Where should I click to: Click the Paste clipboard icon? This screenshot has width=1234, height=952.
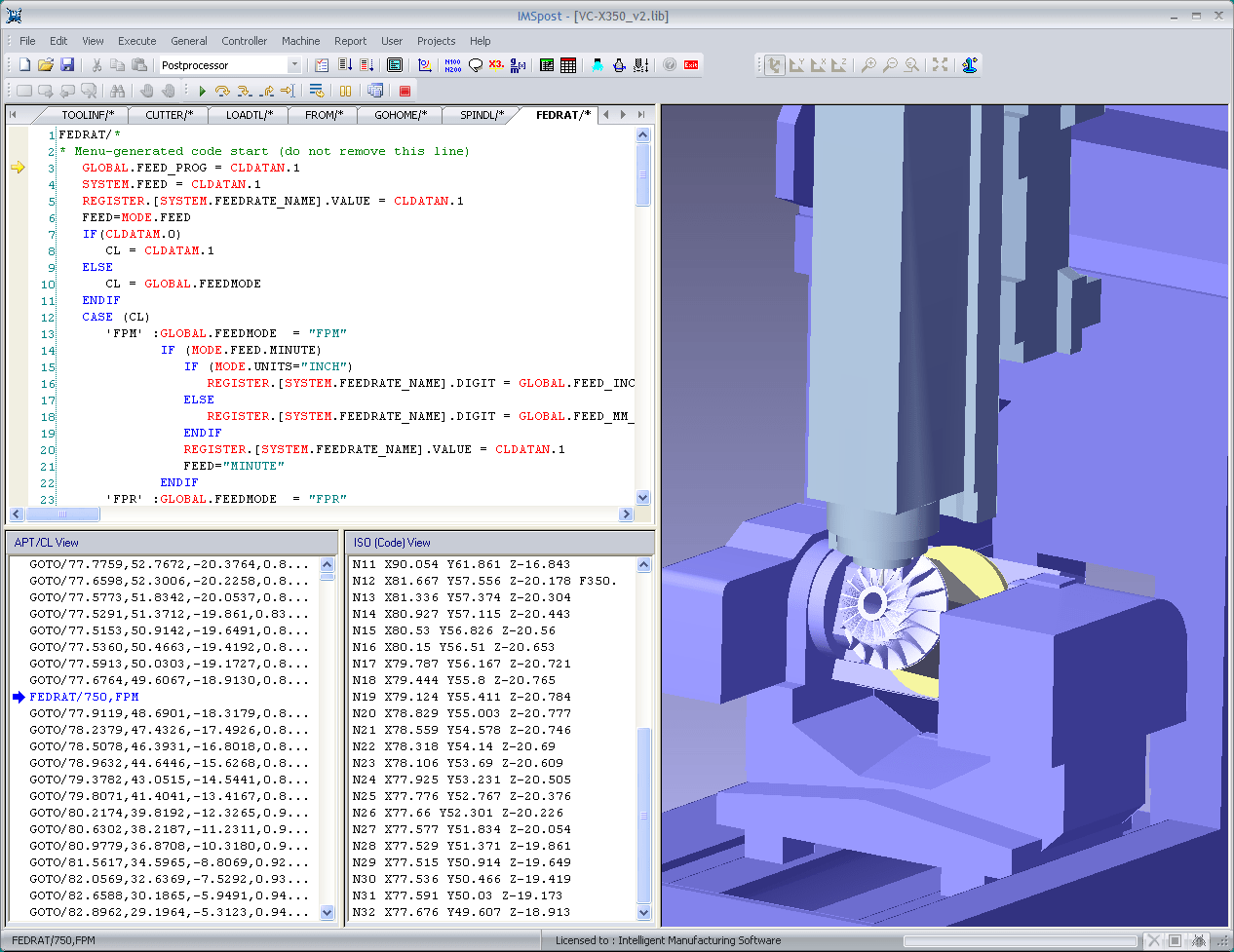(139, 65)
